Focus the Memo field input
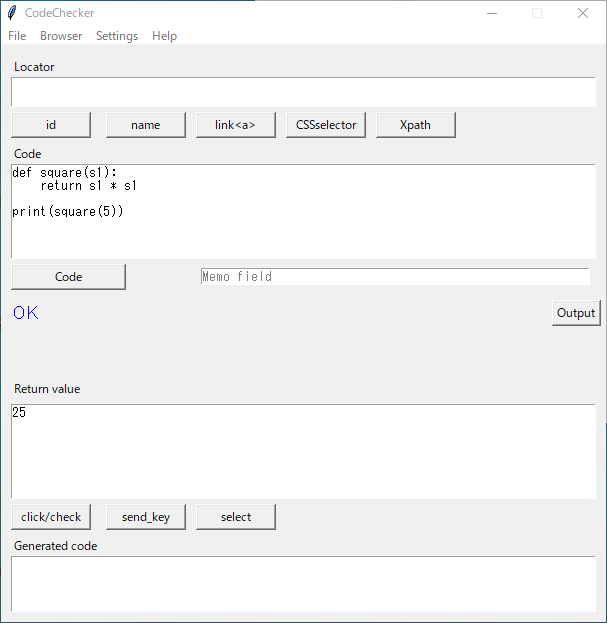 pos(395,277)
